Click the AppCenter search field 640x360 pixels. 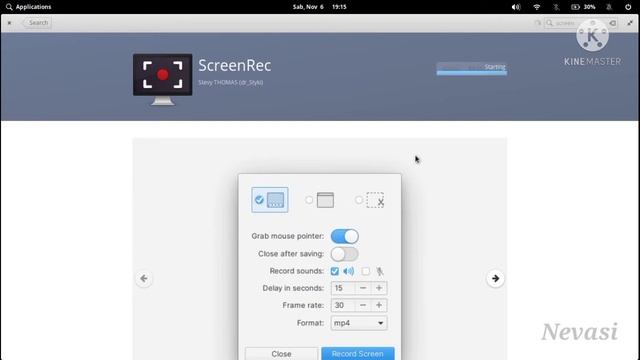click(x=581, y=23)
